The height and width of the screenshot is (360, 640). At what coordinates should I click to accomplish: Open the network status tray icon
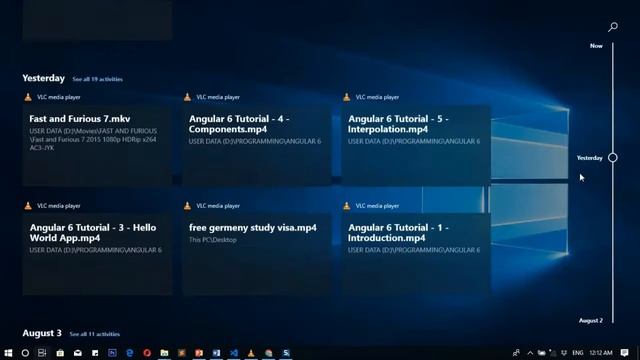point(553,353)
